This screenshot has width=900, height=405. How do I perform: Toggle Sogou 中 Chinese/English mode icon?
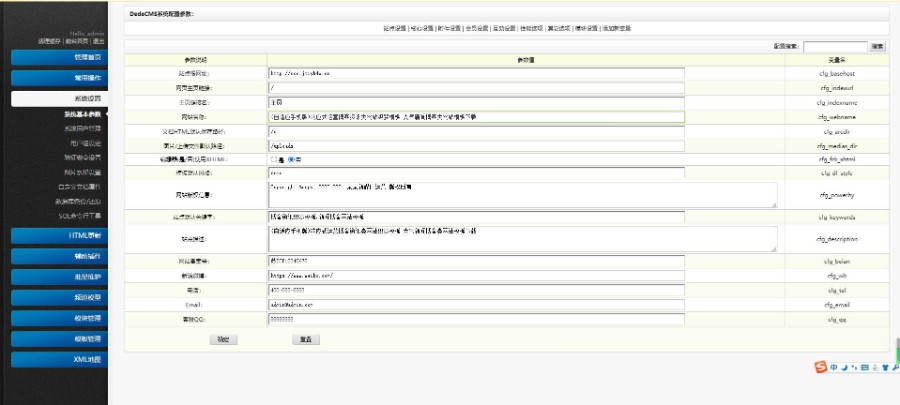coord(833,368)
